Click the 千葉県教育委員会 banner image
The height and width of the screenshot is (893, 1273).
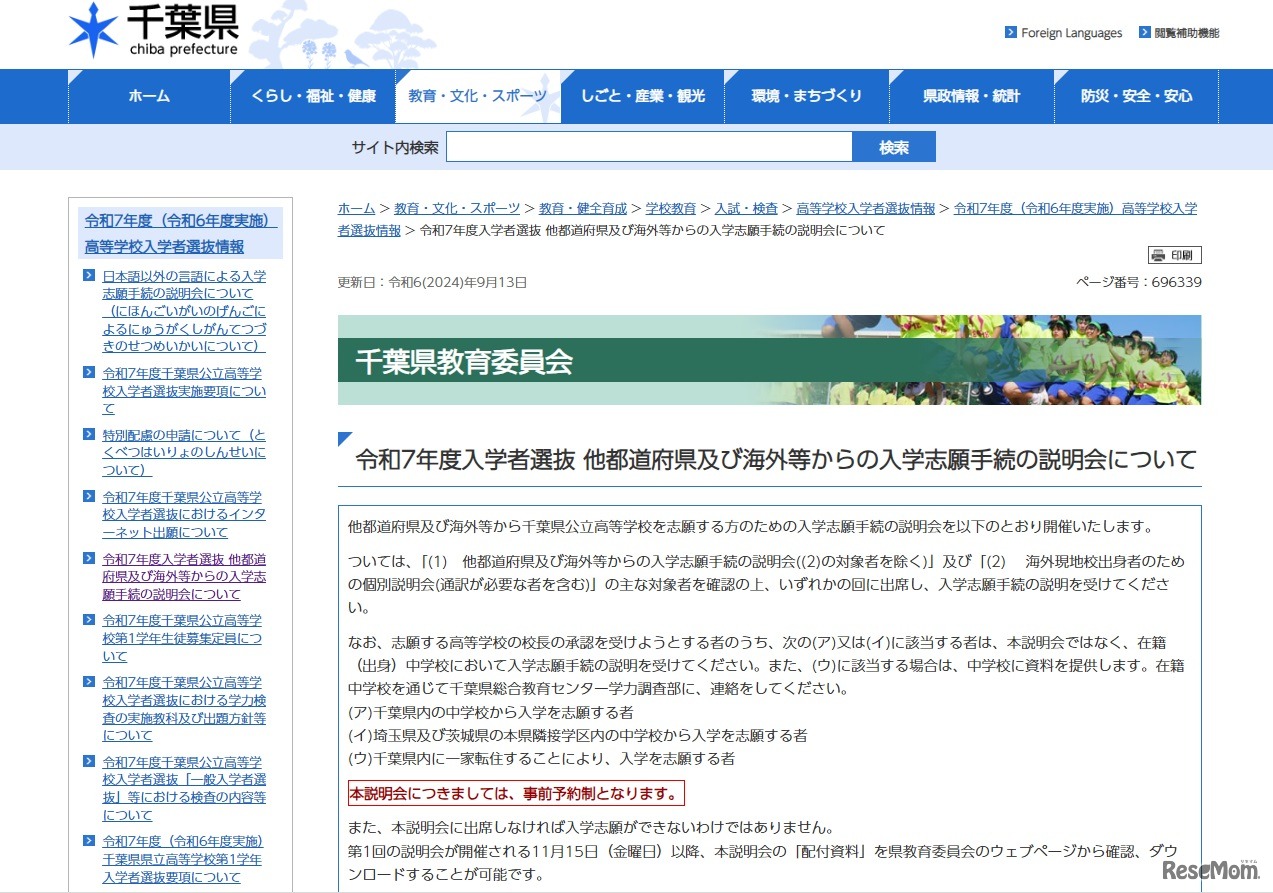[x=768, y=361]
